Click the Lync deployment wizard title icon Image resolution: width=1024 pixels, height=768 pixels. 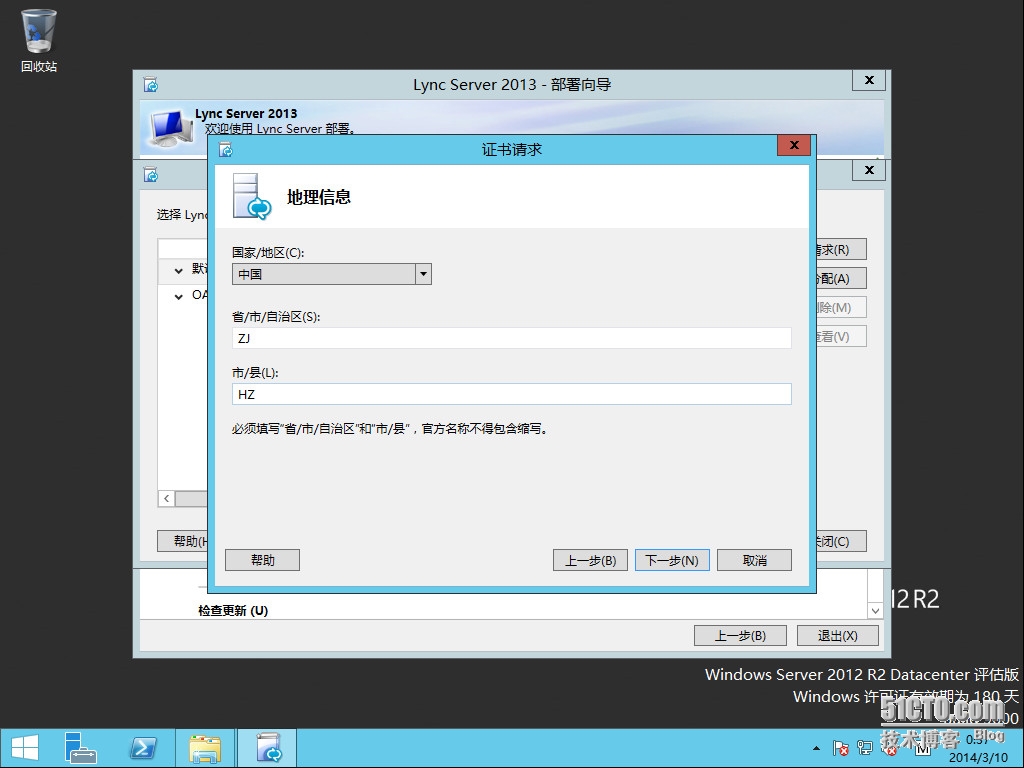point(151,84)
